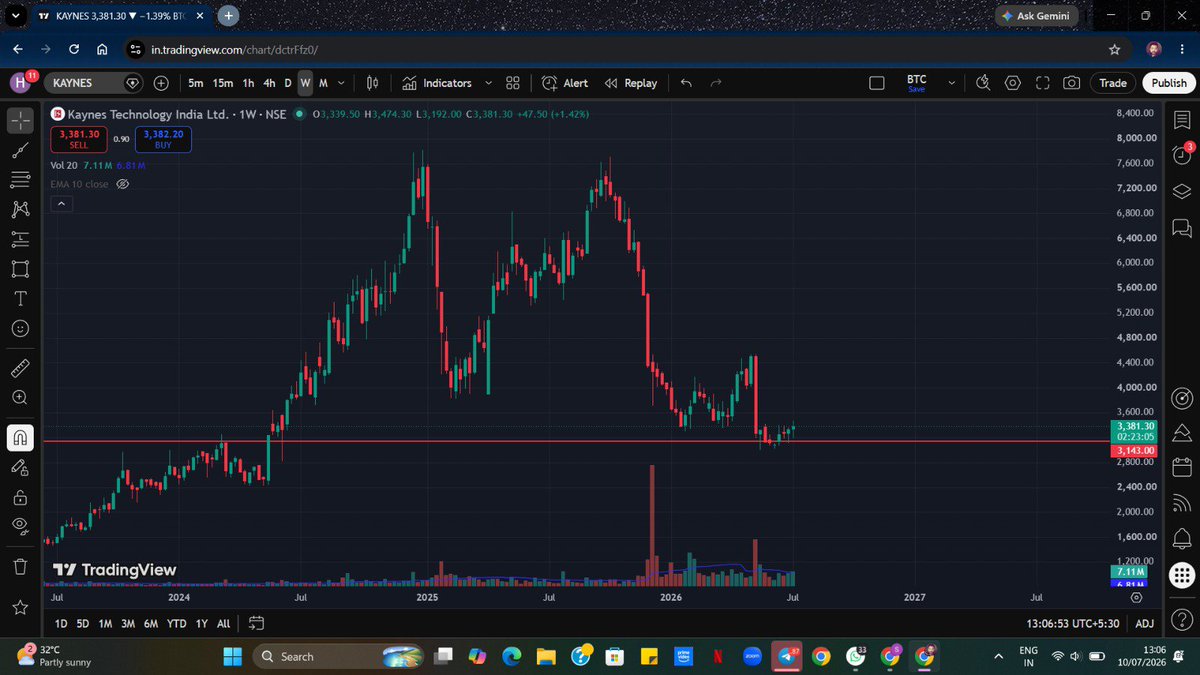The height and width of the screenshot is (675, 1200).
Task: Select the All date range
Action: tap(223, 624)
